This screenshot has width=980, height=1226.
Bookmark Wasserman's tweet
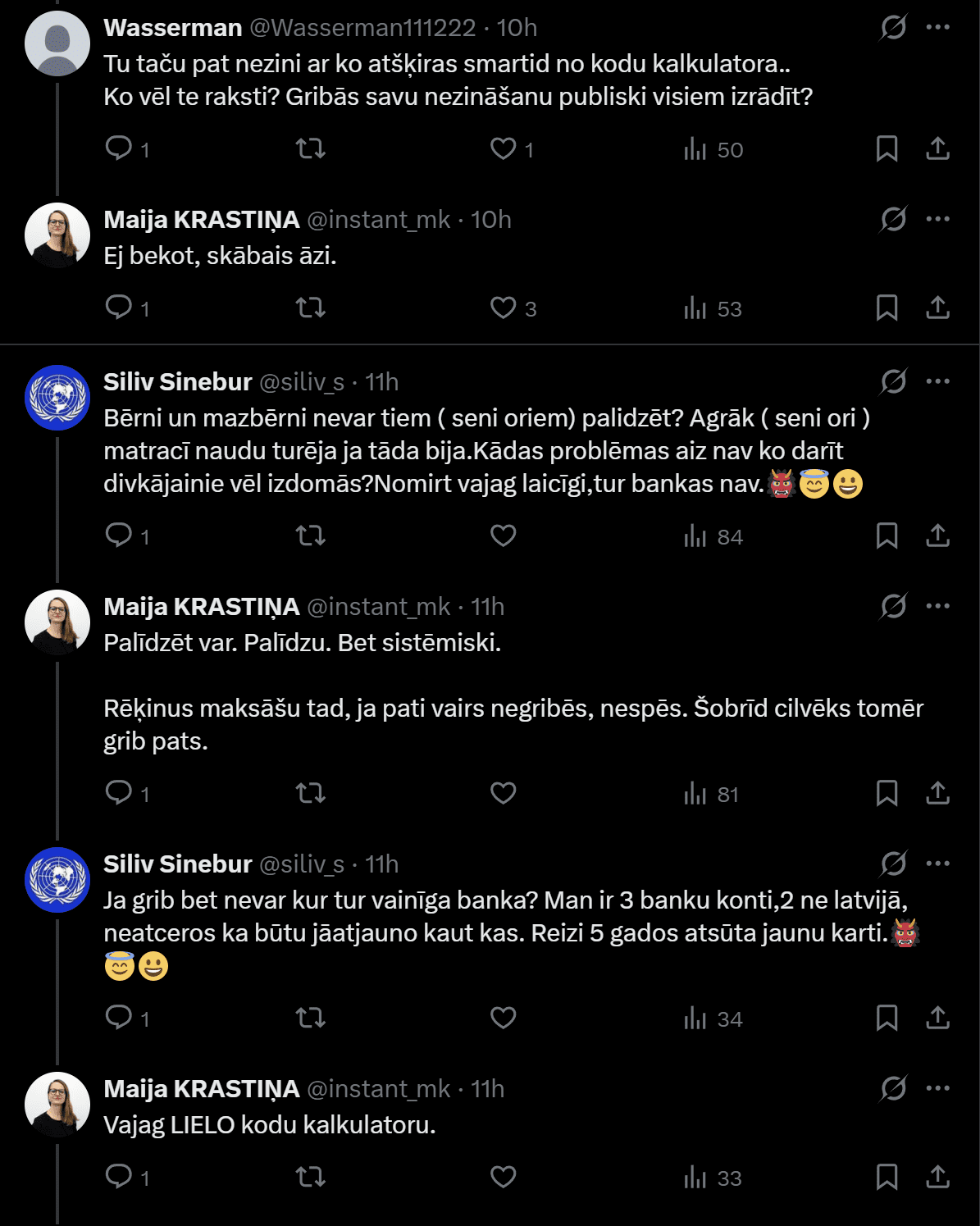pos(887,148)
